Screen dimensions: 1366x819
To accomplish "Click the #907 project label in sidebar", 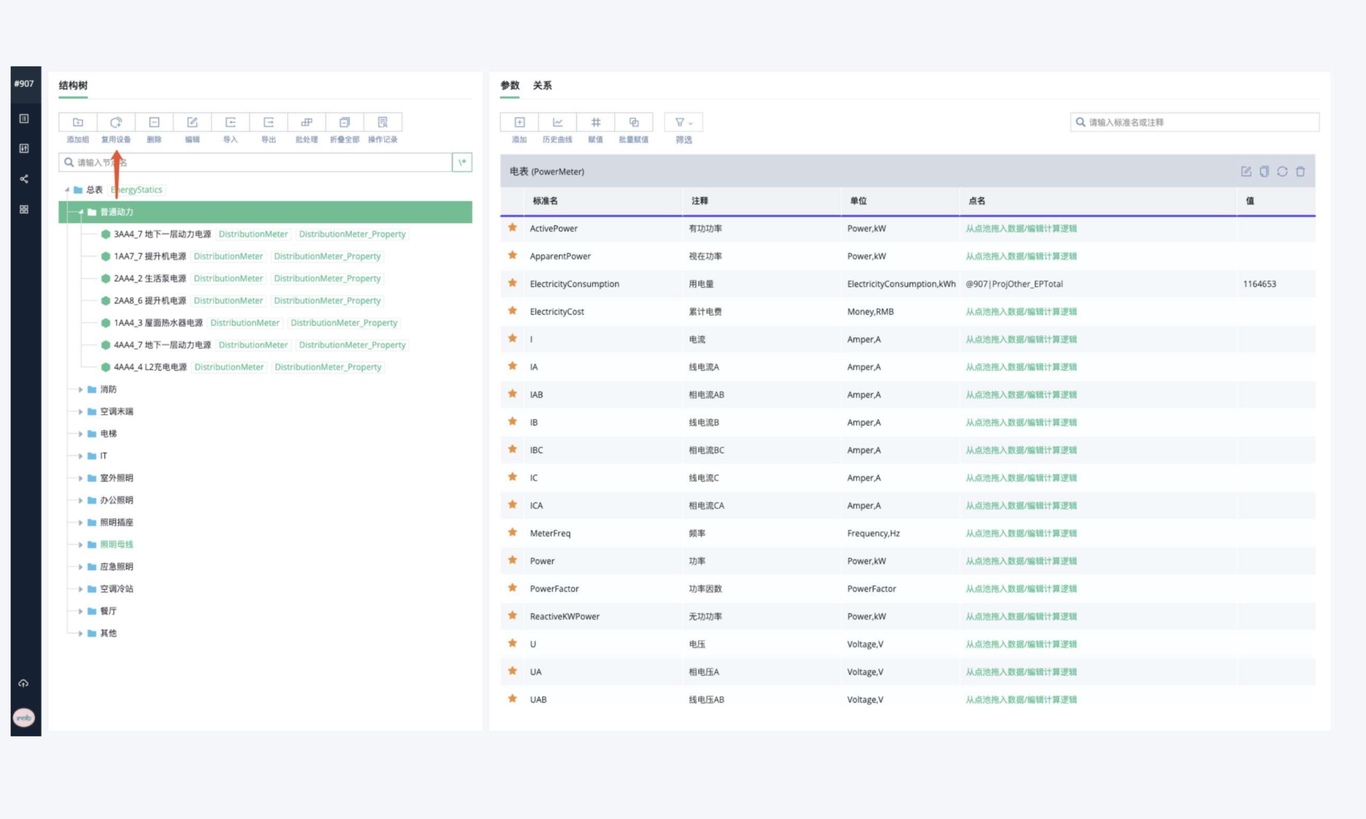I will 24,84.
